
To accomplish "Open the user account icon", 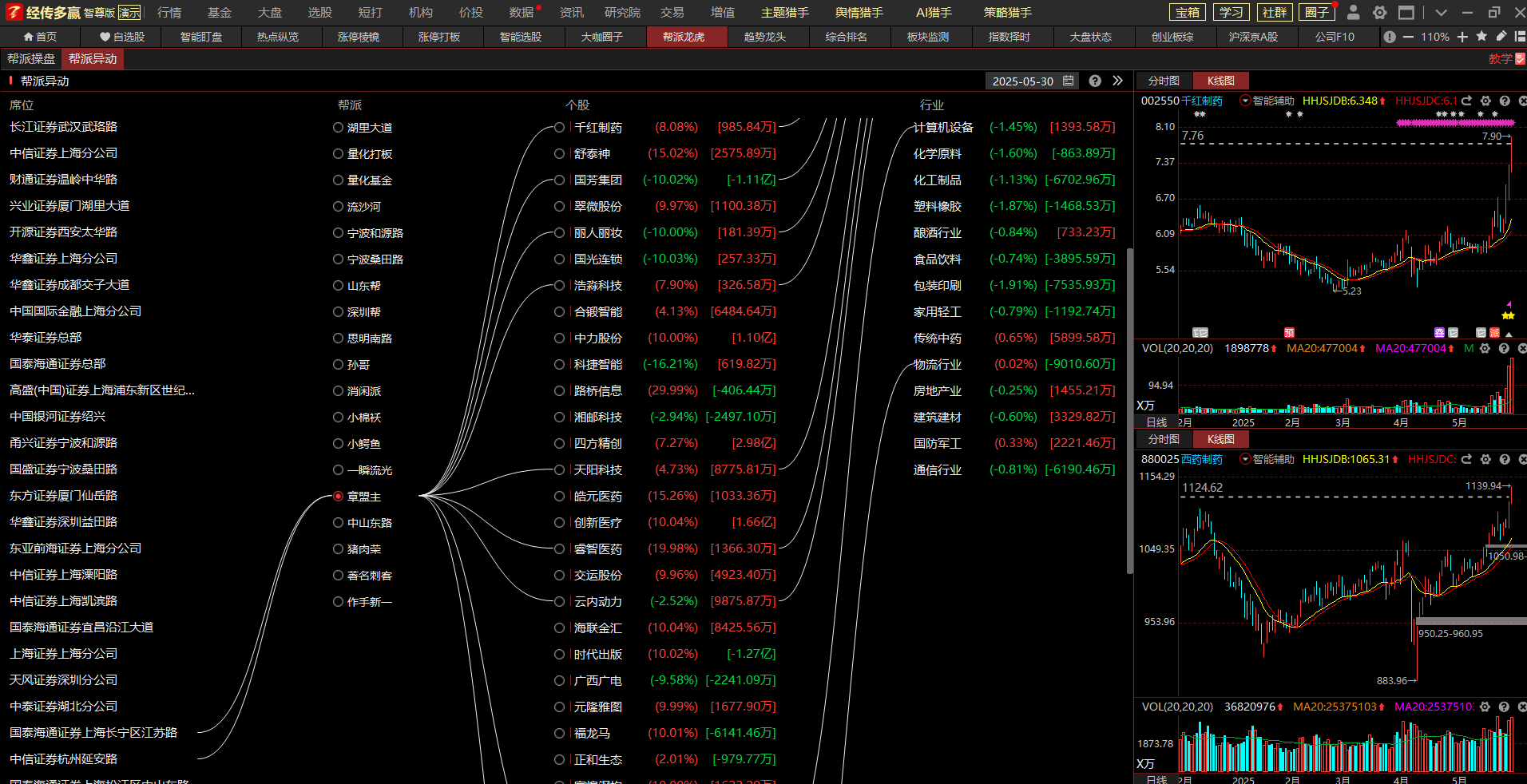I will pyautogui.click(x=1353, y=12).
